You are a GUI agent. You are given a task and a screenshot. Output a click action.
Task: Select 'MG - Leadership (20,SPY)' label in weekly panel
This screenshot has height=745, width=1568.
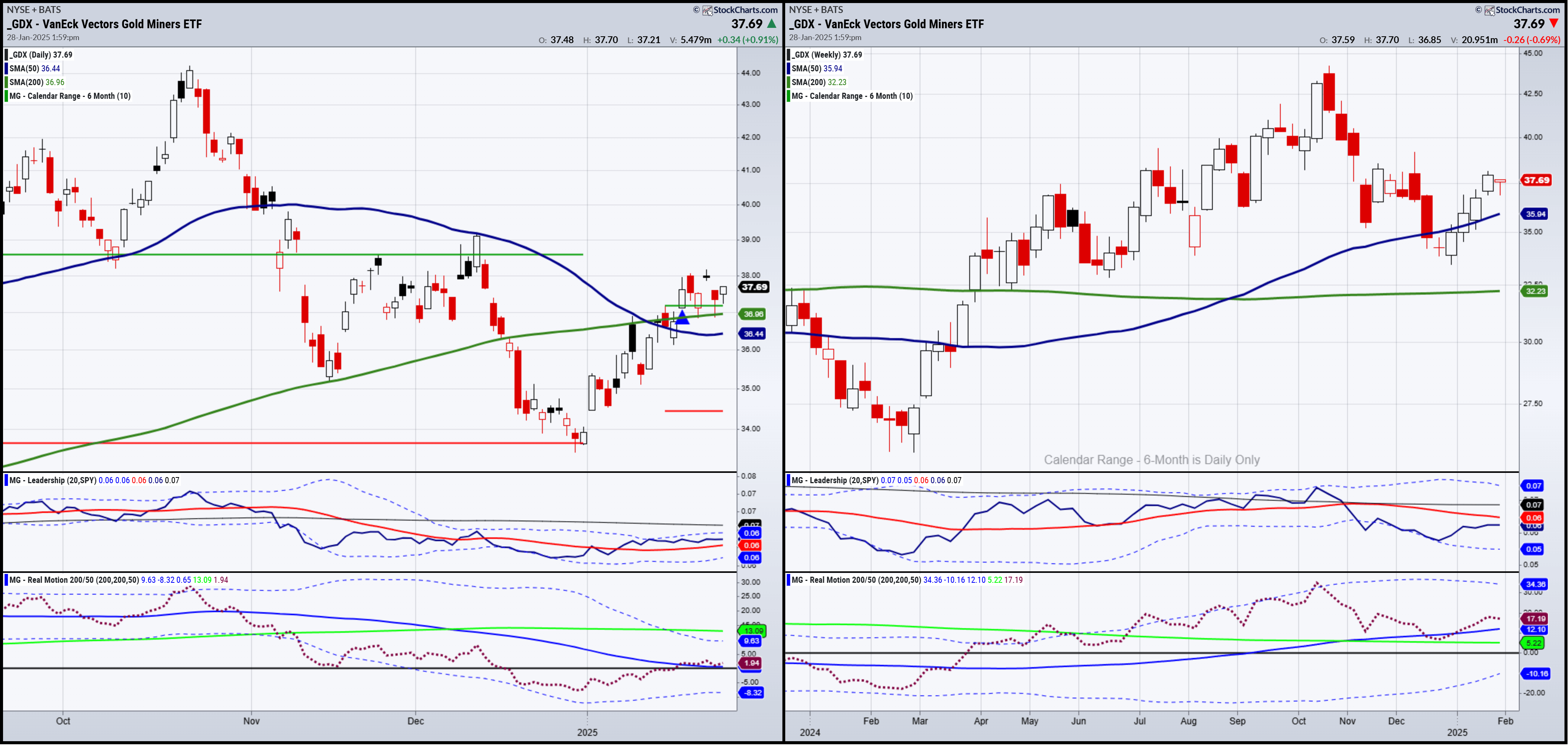[x=834, y=480]
